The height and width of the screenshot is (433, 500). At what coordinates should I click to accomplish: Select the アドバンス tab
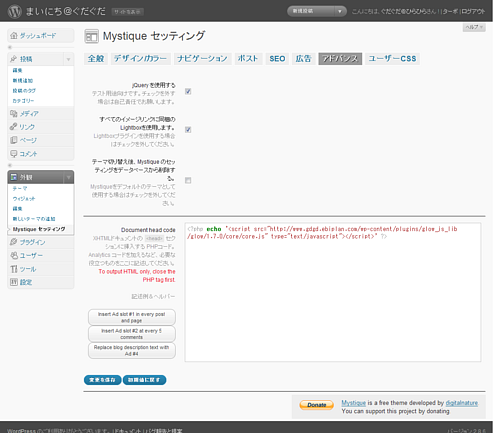[340, 59]
